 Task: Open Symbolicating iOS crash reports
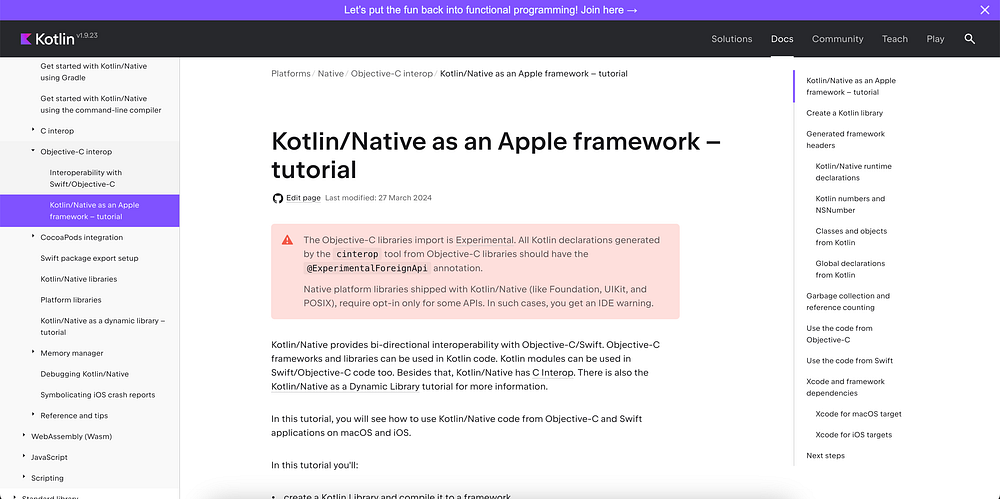(x=98, y=394)
